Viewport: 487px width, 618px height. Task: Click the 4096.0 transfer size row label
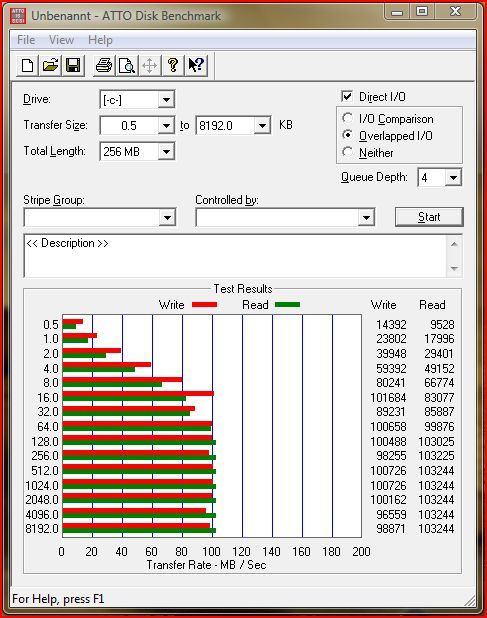(42, 514)
